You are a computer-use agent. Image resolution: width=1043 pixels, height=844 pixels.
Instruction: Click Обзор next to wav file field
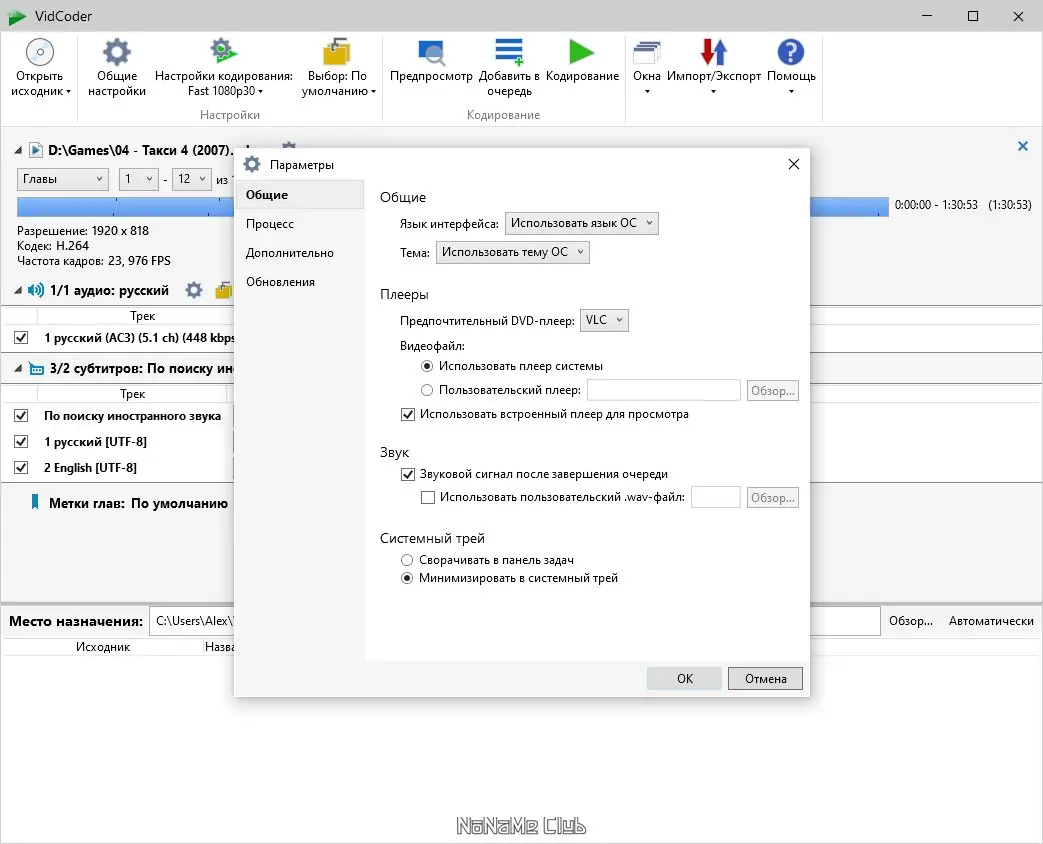pos(772,497)
